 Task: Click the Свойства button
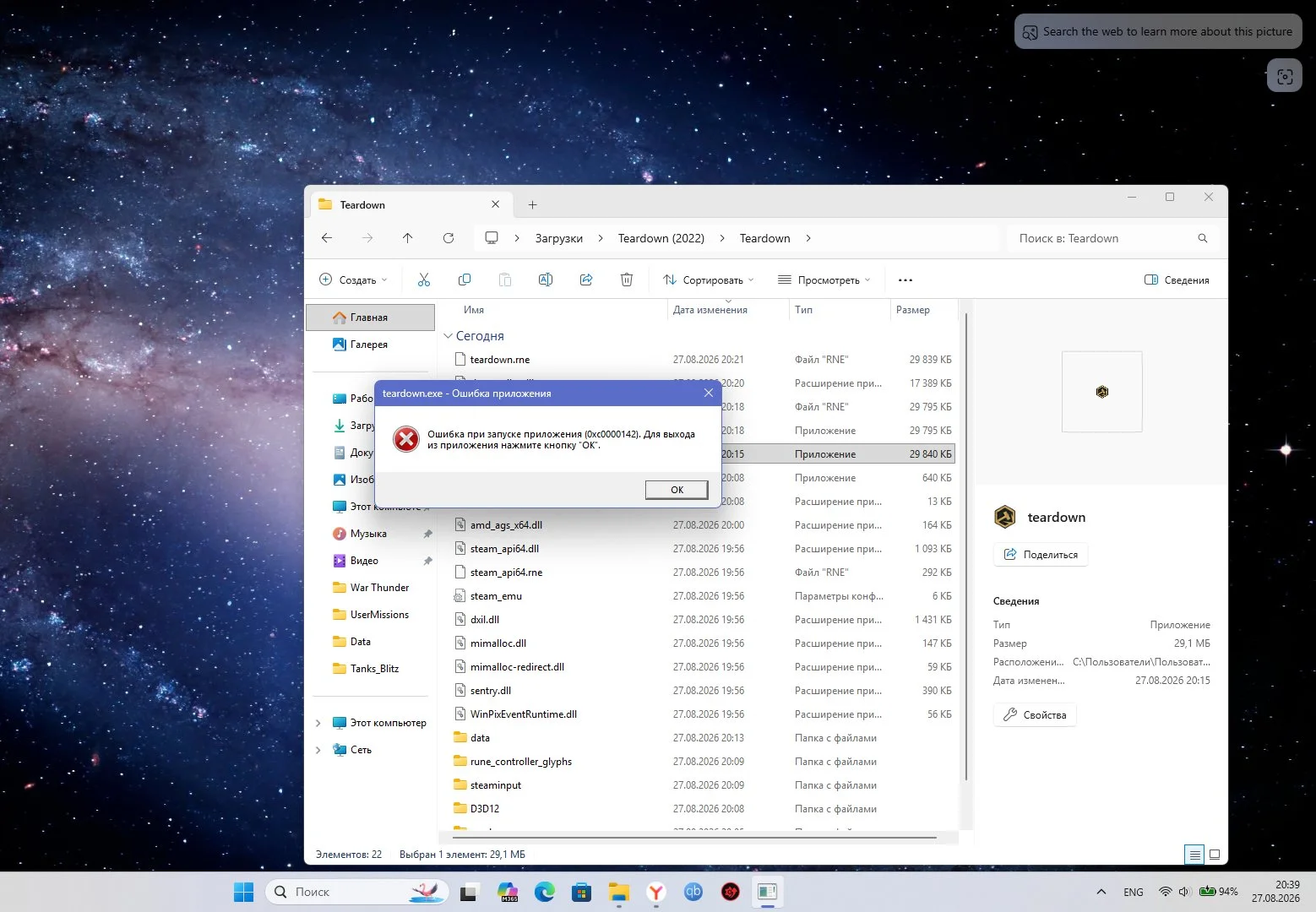(x=1035, y=714)
